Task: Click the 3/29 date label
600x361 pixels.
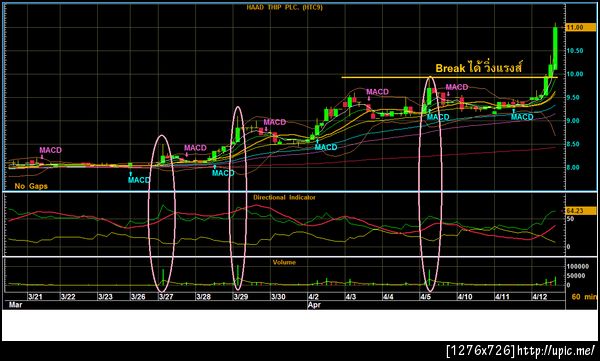Action: point(240,297)
